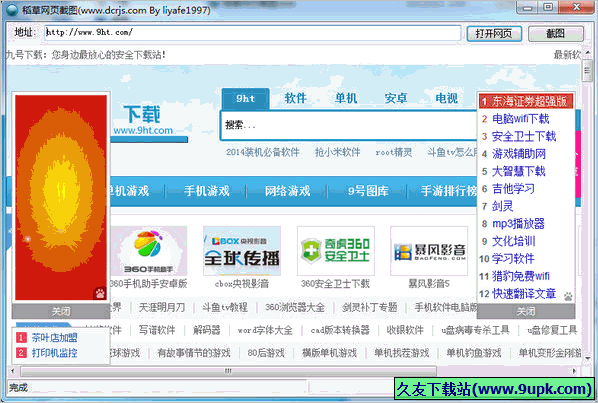The image size is (598, 403).
Task: Open cbox央视影音 link
Action: (x=242, y=284)
